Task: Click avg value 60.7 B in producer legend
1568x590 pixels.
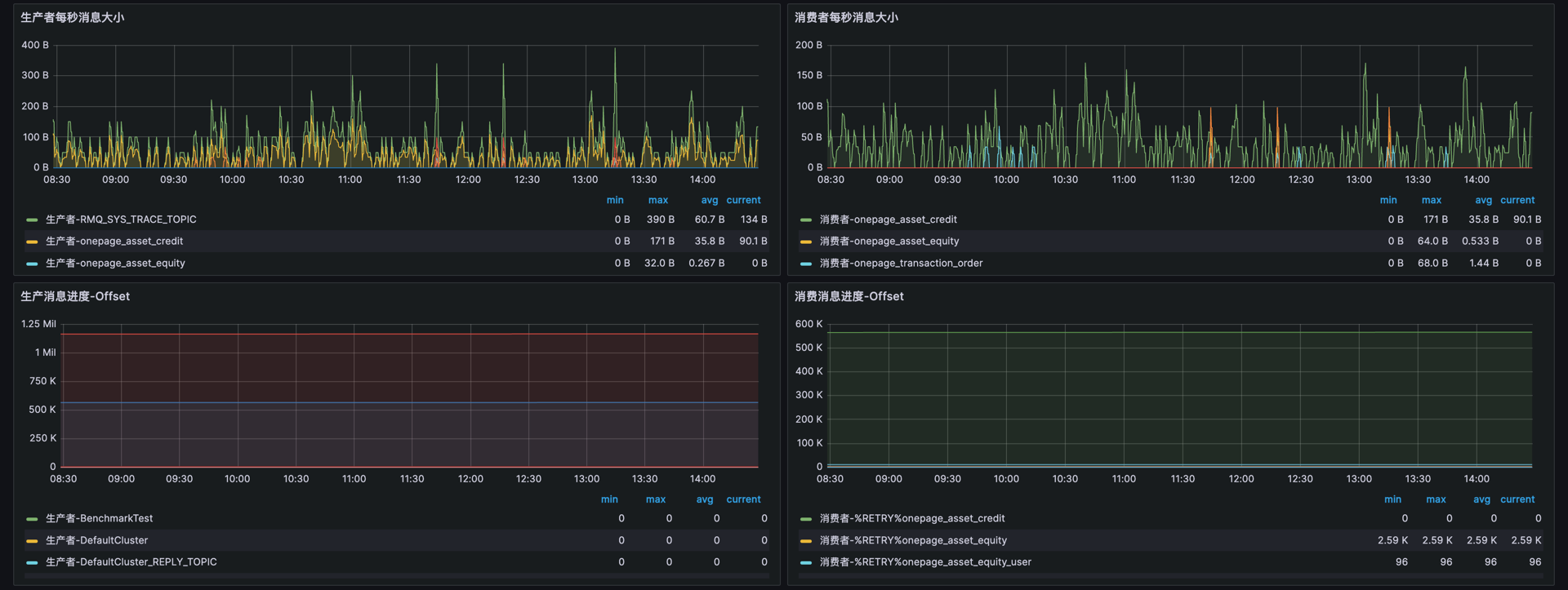Action: point(710,220)
